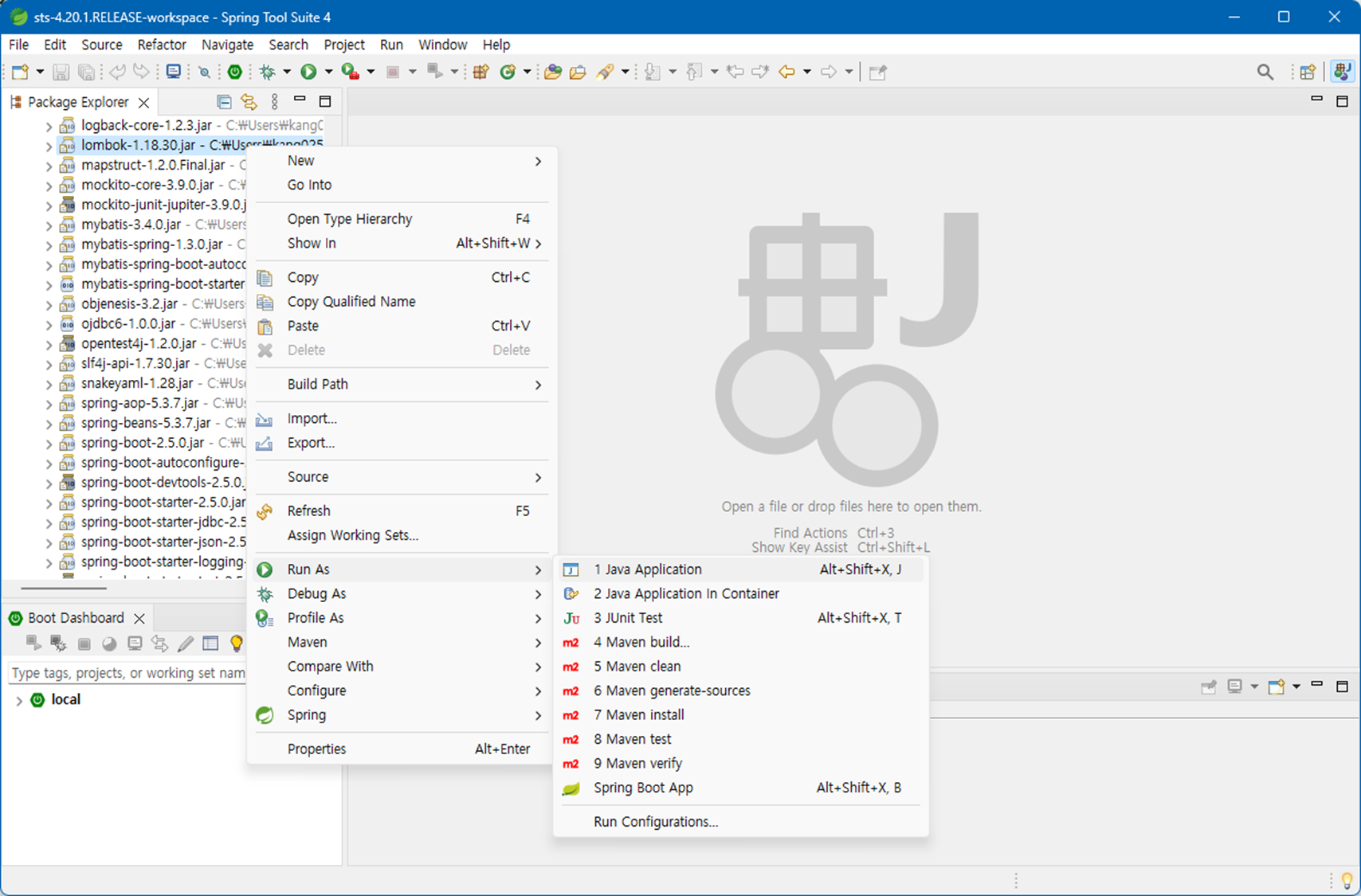Choose Refresh from the context menu
Viewport: 1361px width, 896px height.
pyautogui.click(x=401, y=511)
